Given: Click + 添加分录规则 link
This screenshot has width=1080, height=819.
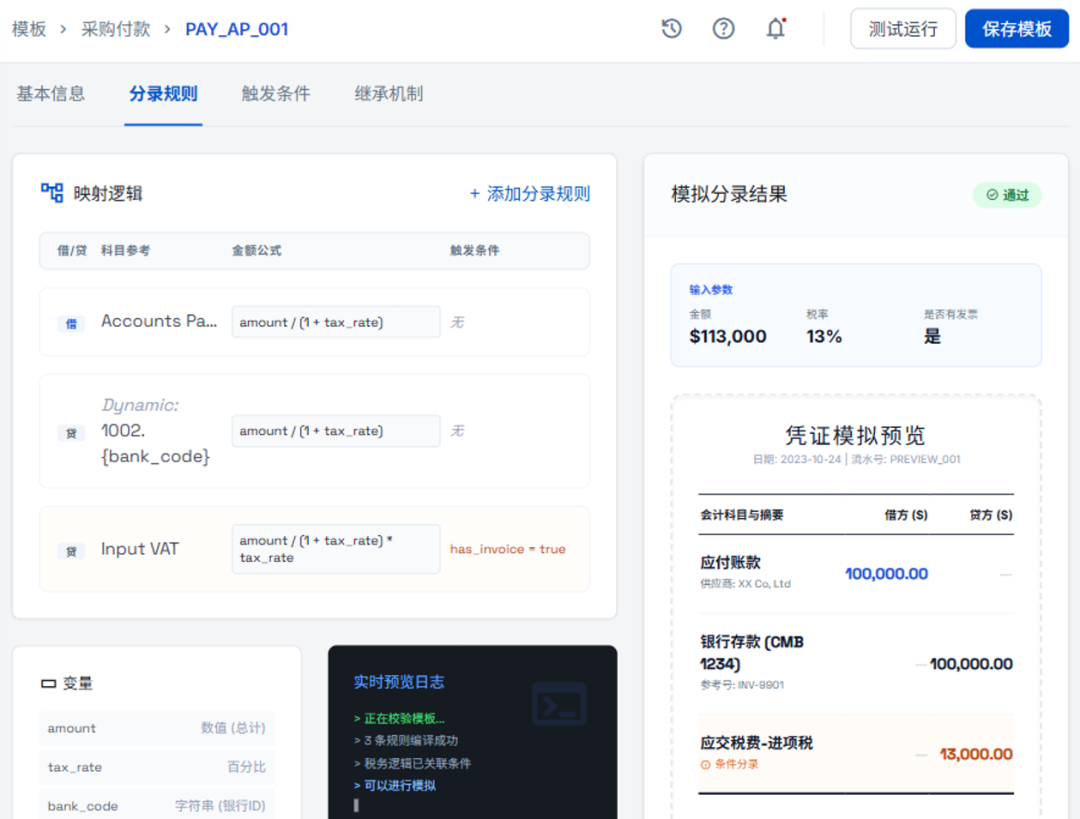Looking at the screenshot, I should [530, 194].
